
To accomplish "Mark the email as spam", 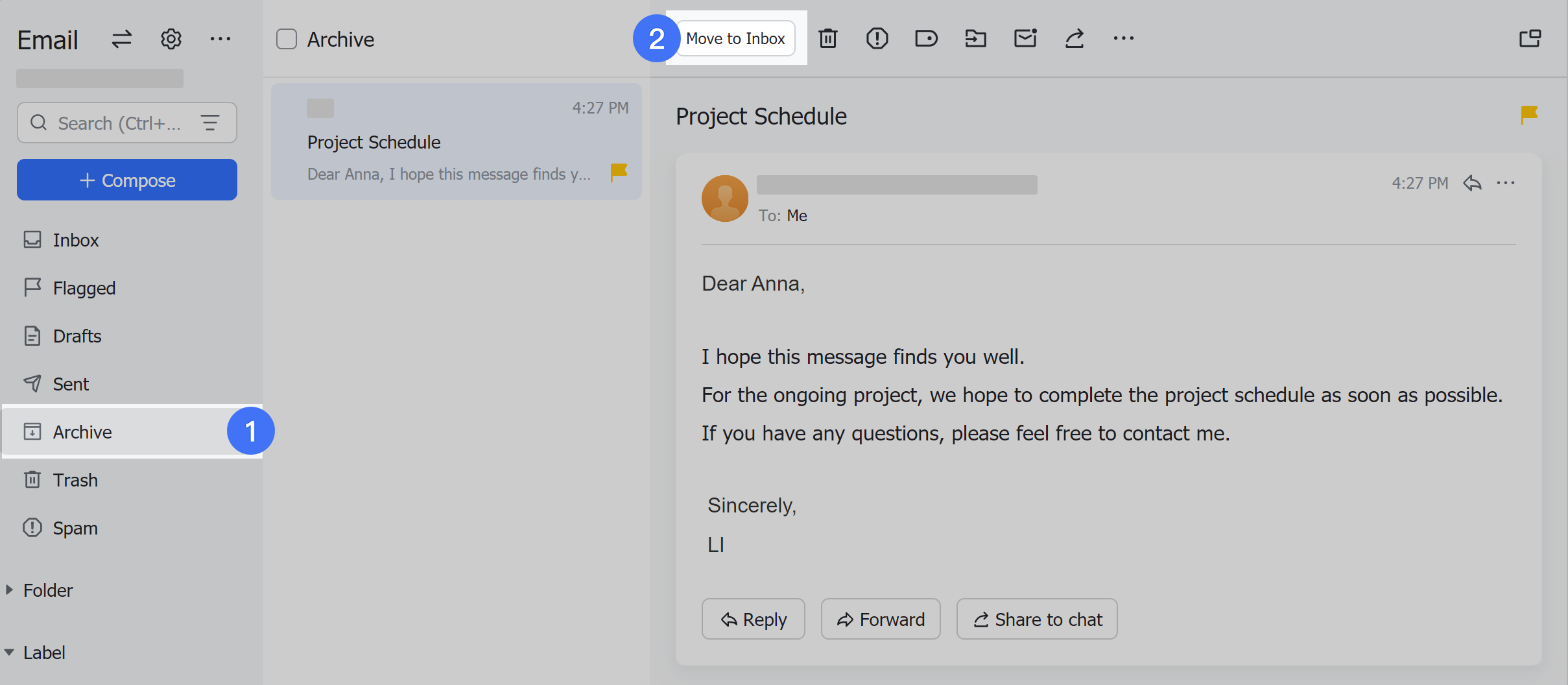I will [877, 38].
